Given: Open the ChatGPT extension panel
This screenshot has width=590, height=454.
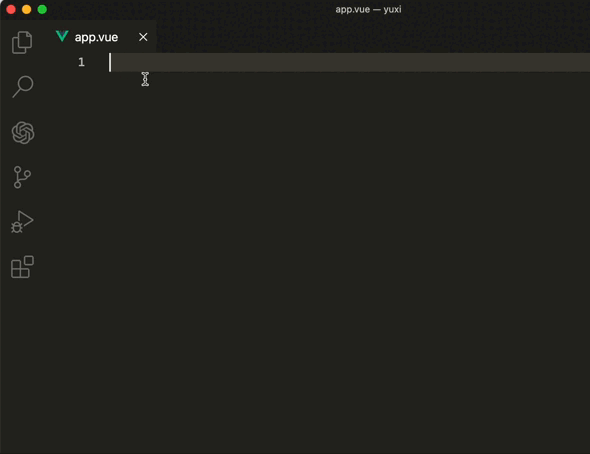Looking at the screenshot, I should pyautogui.click(x=23, y=133).
